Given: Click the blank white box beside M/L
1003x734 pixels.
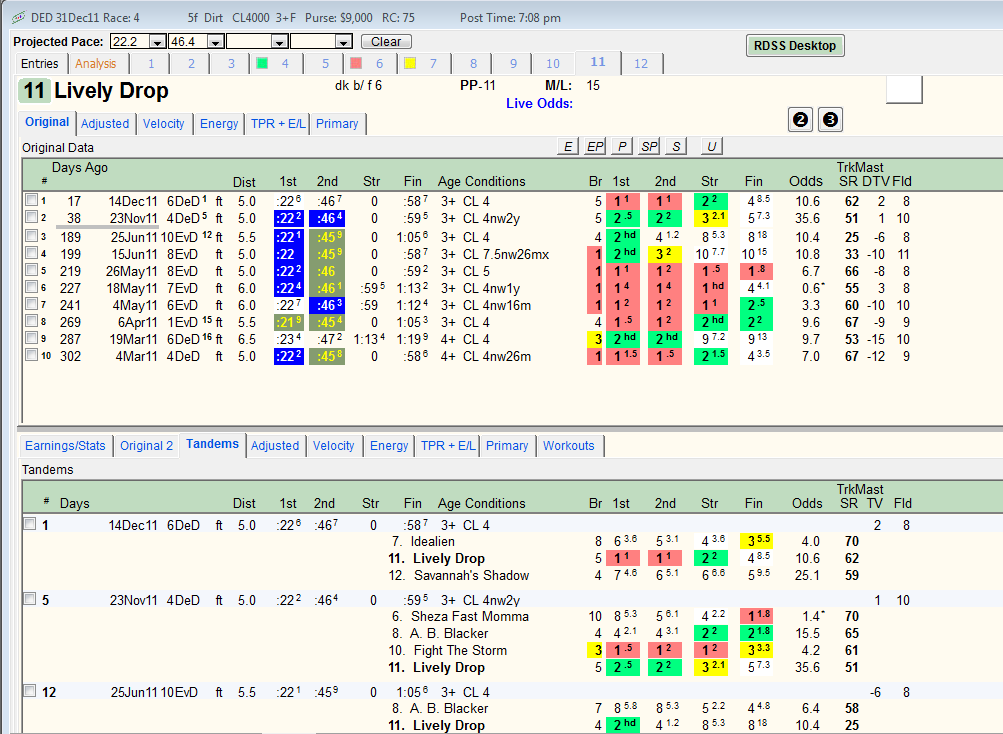Looking at the screenshot, I should point(904,89).
